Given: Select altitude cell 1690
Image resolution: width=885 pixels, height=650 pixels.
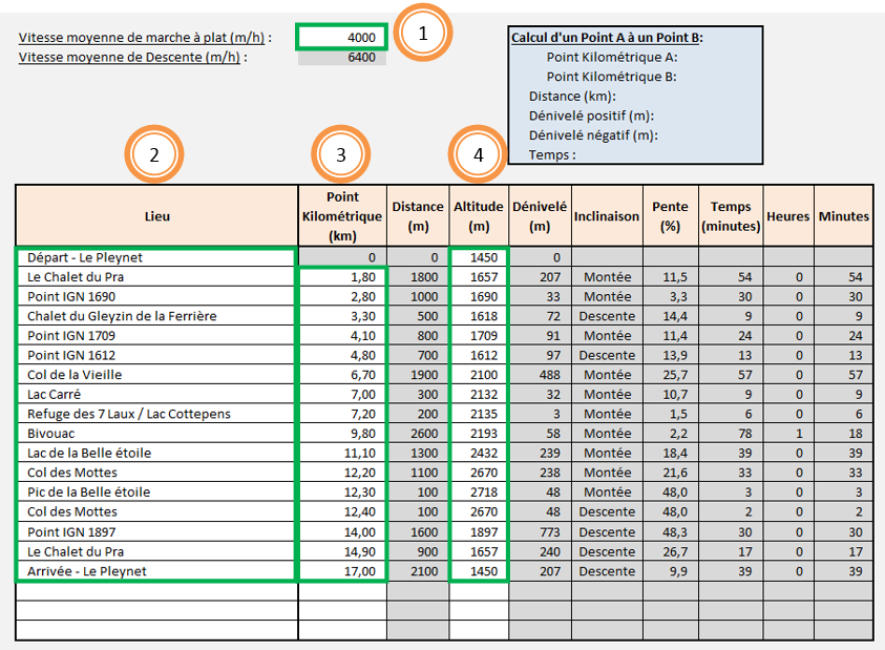Looking at the screenshot, I should (479, 296).
